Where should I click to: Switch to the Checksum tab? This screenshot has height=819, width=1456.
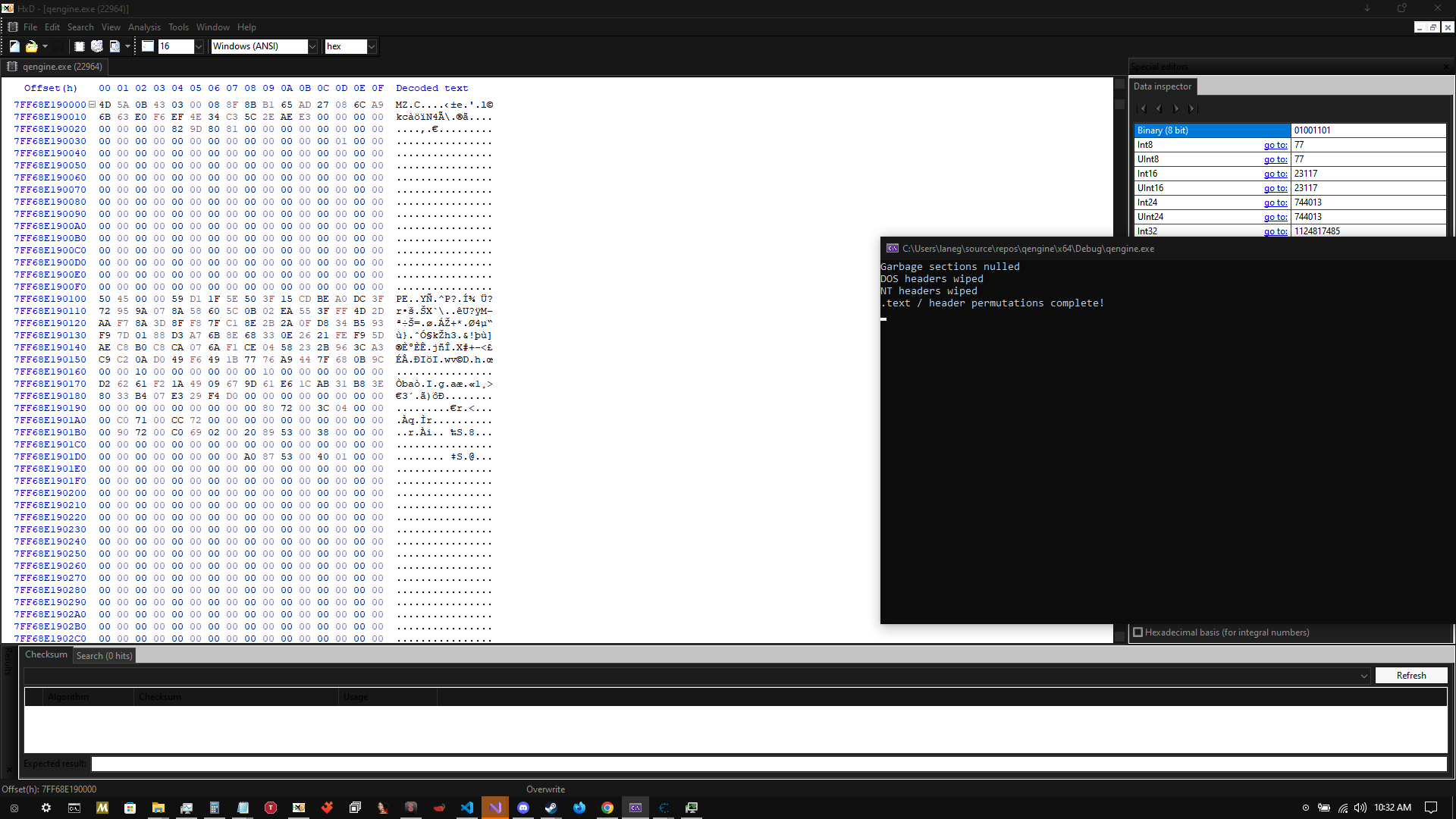(46, 654)
